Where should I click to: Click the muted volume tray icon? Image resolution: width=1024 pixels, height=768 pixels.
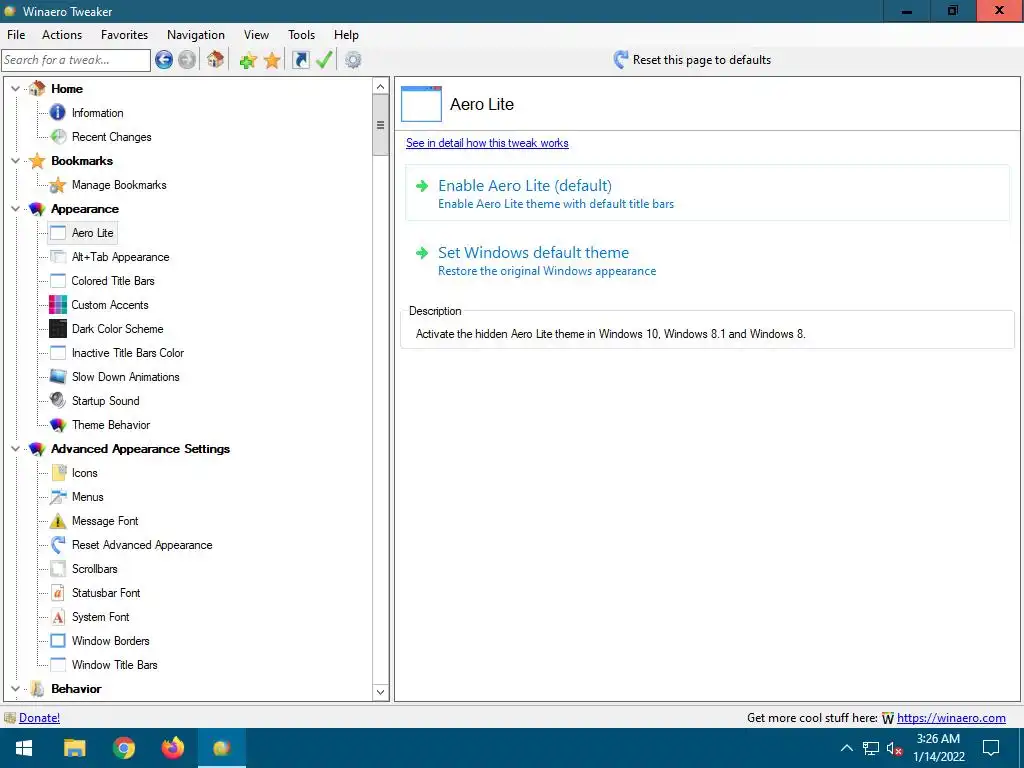pyautogui.click(x=894, y=748)
